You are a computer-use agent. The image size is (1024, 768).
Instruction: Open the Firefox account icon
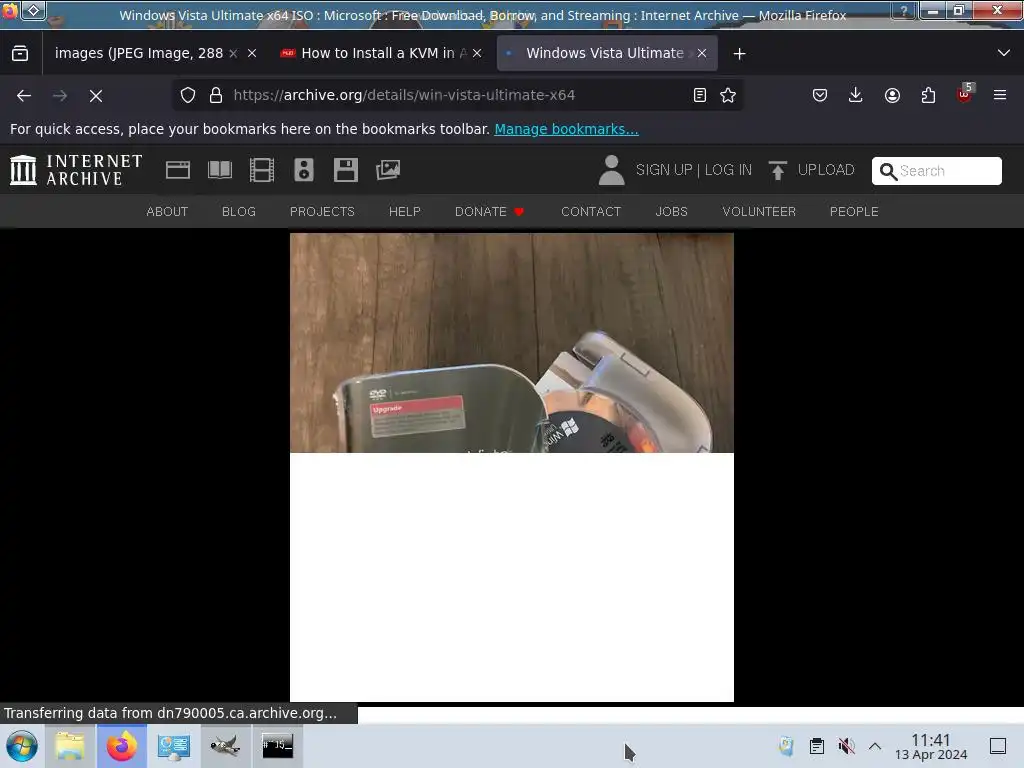tap(892, 95)
